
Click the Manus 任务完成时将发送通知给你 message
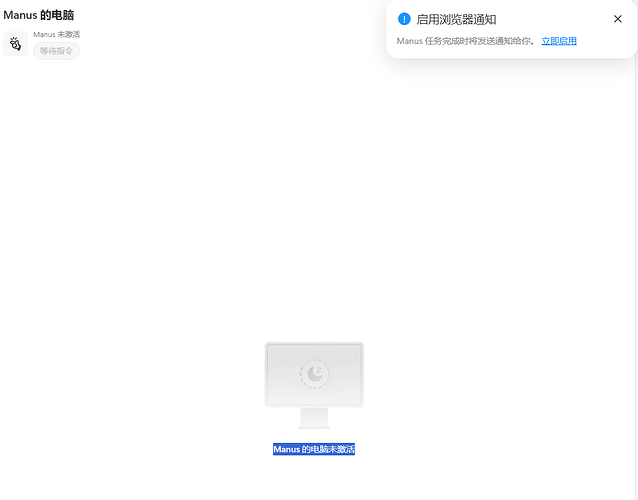465,41
